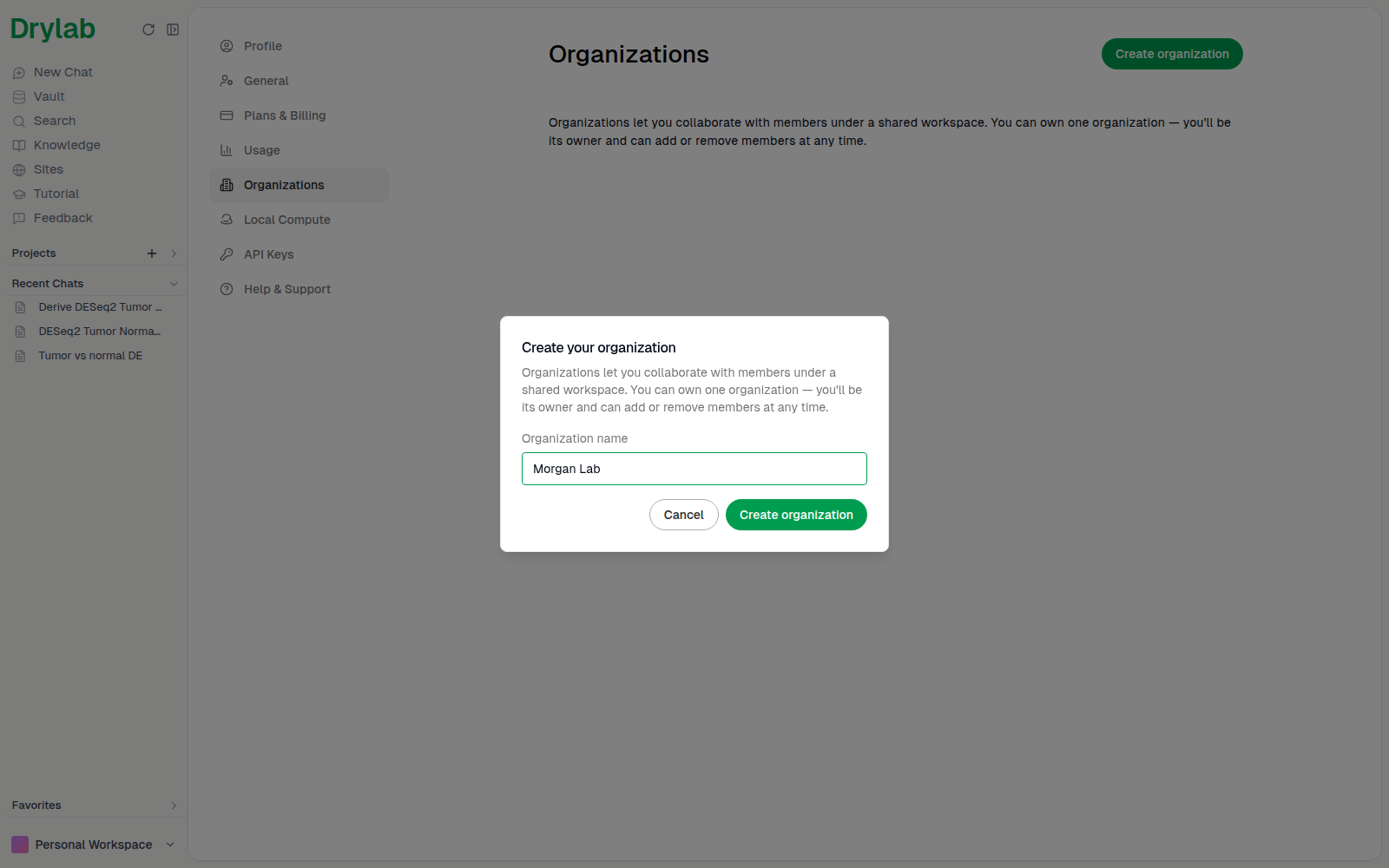Click the Help & Support label
Viewport: 1389px width, 868px height.
pyautogui.click(x=287, y=289)
